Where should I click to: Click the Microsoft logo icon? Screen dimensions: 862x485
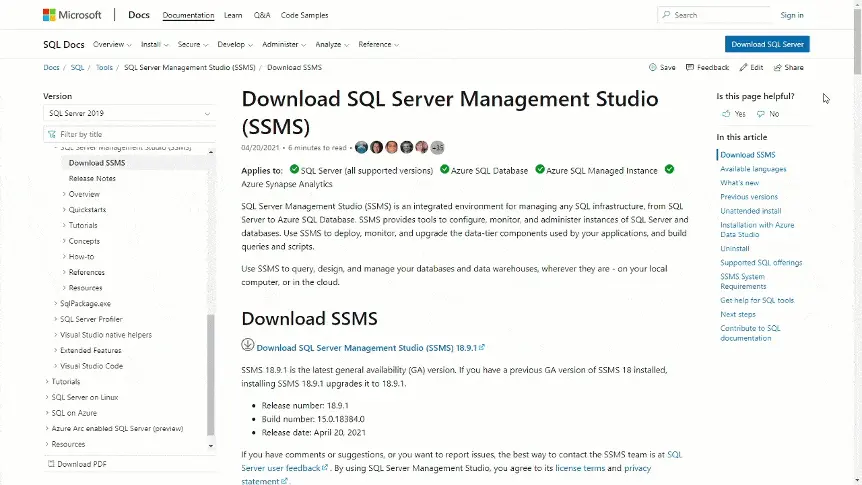click(x=49, y=15)
